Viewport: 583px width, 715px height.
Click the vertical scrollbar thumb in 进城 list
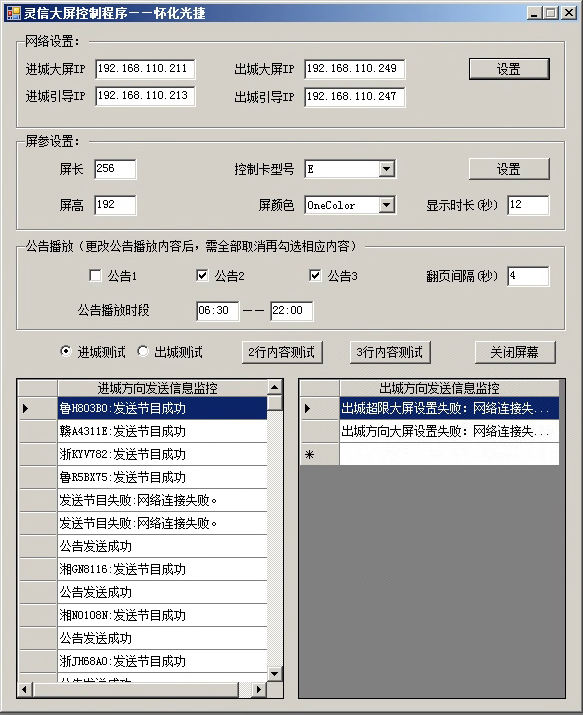click(x=274, y=403)
